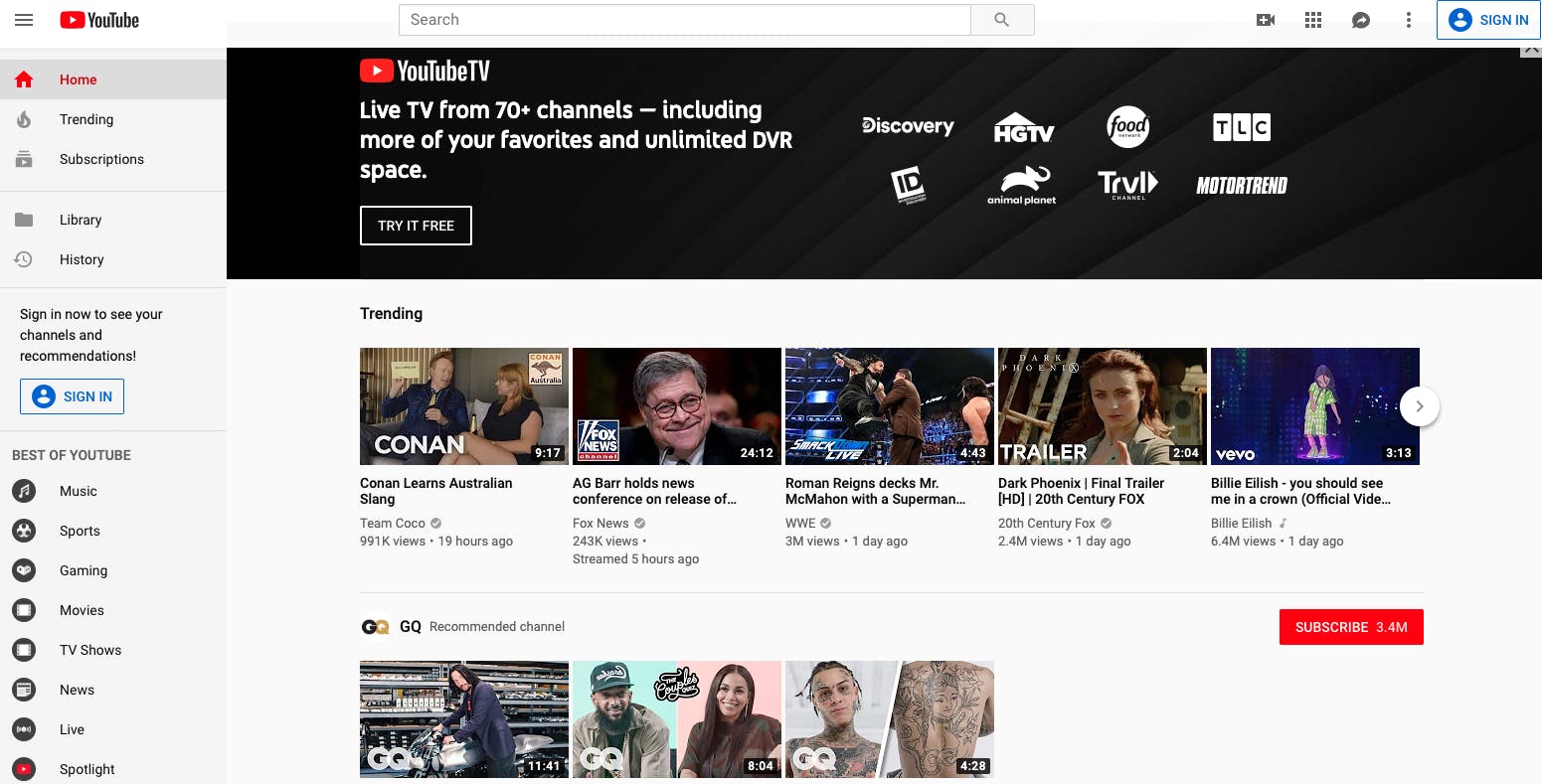Click the HGTV logo in banner
The image size is (1542, 784).
click(1024, 127)
